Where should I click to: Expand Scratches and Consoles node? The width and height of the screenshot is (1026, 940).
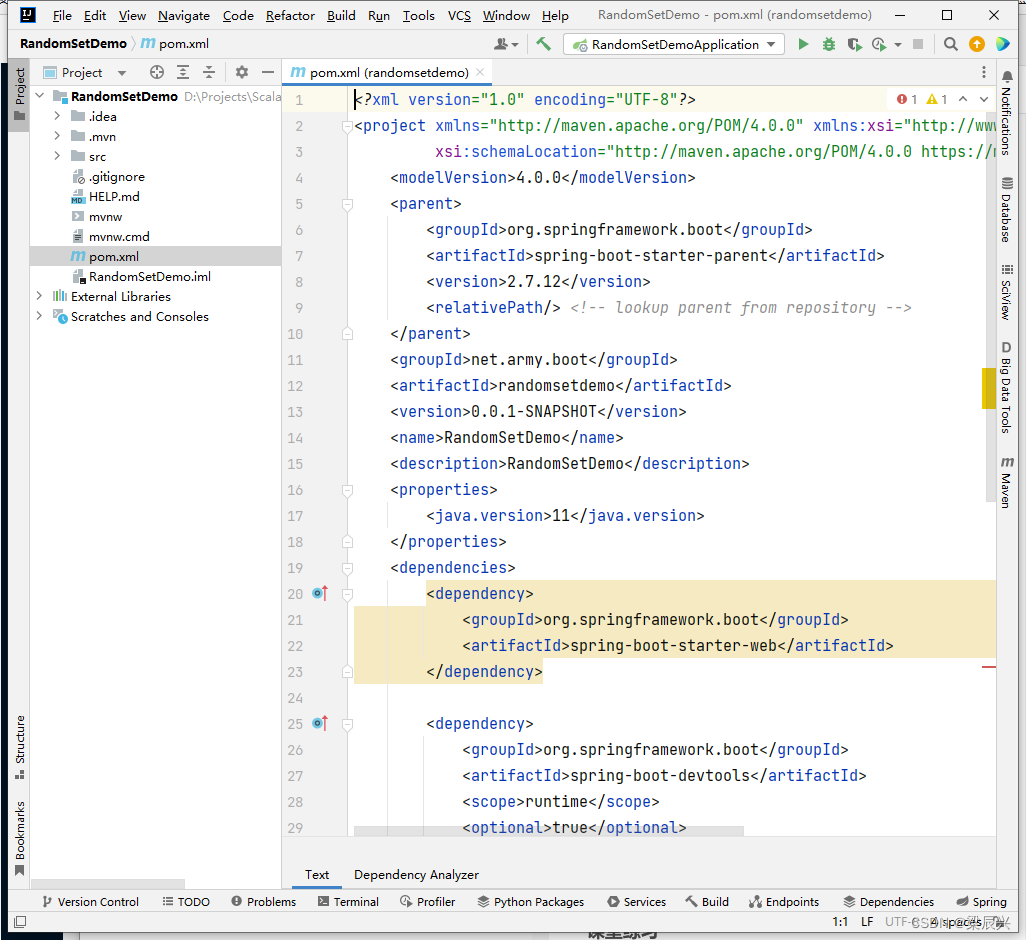39,316
